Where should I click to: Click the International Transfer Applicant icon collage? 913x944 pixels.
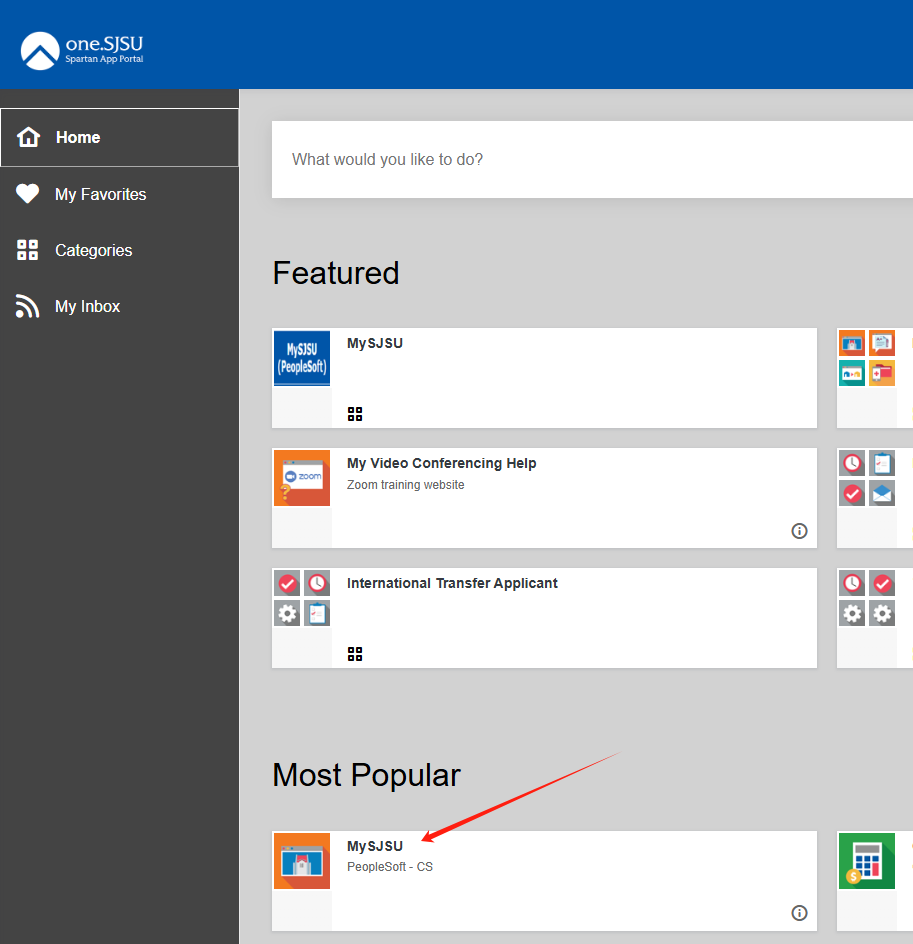[x=302, y=598]
